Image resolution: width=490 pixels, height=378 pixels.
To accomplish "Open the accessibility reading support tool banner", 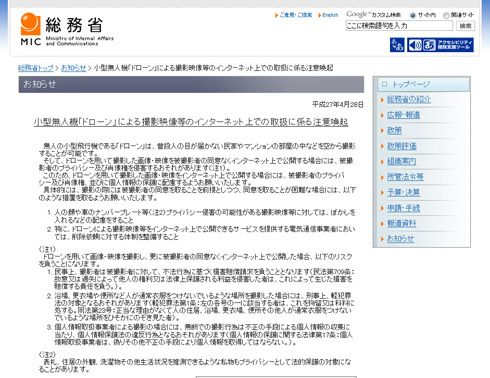I will [x=440, y=45].
